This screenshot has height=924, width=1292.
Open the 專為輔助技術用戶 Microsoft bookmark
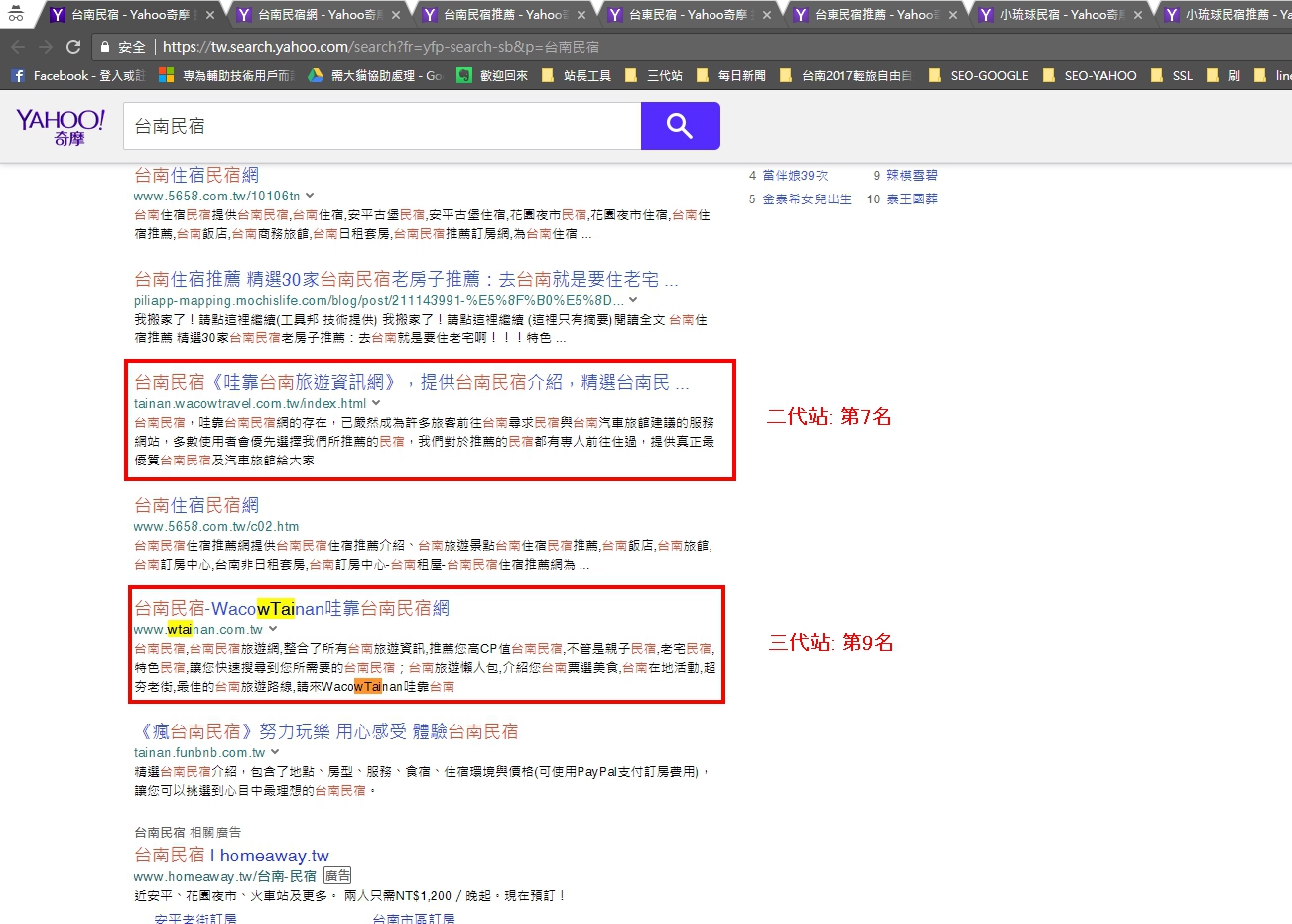click(x=226, y=75)
